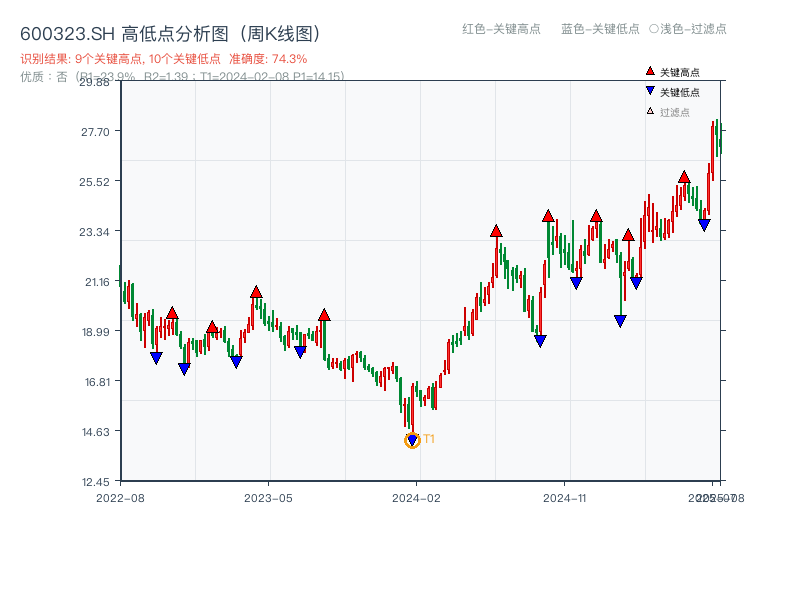Viewport: 800px width, 600px height.
Task: Click the hollow 过滤点 legend triangle
Action: (x=650, y=111)
